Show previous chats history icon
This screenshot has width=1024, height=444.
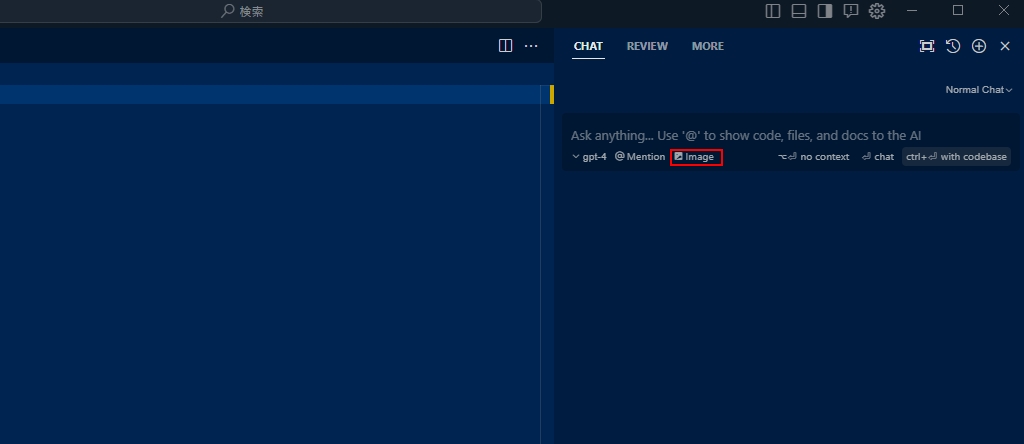953,46
